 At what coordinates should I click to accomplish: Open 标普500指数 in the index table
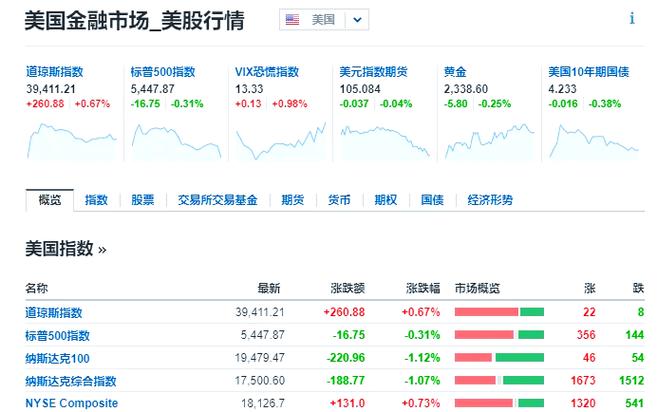pos(57,336)
